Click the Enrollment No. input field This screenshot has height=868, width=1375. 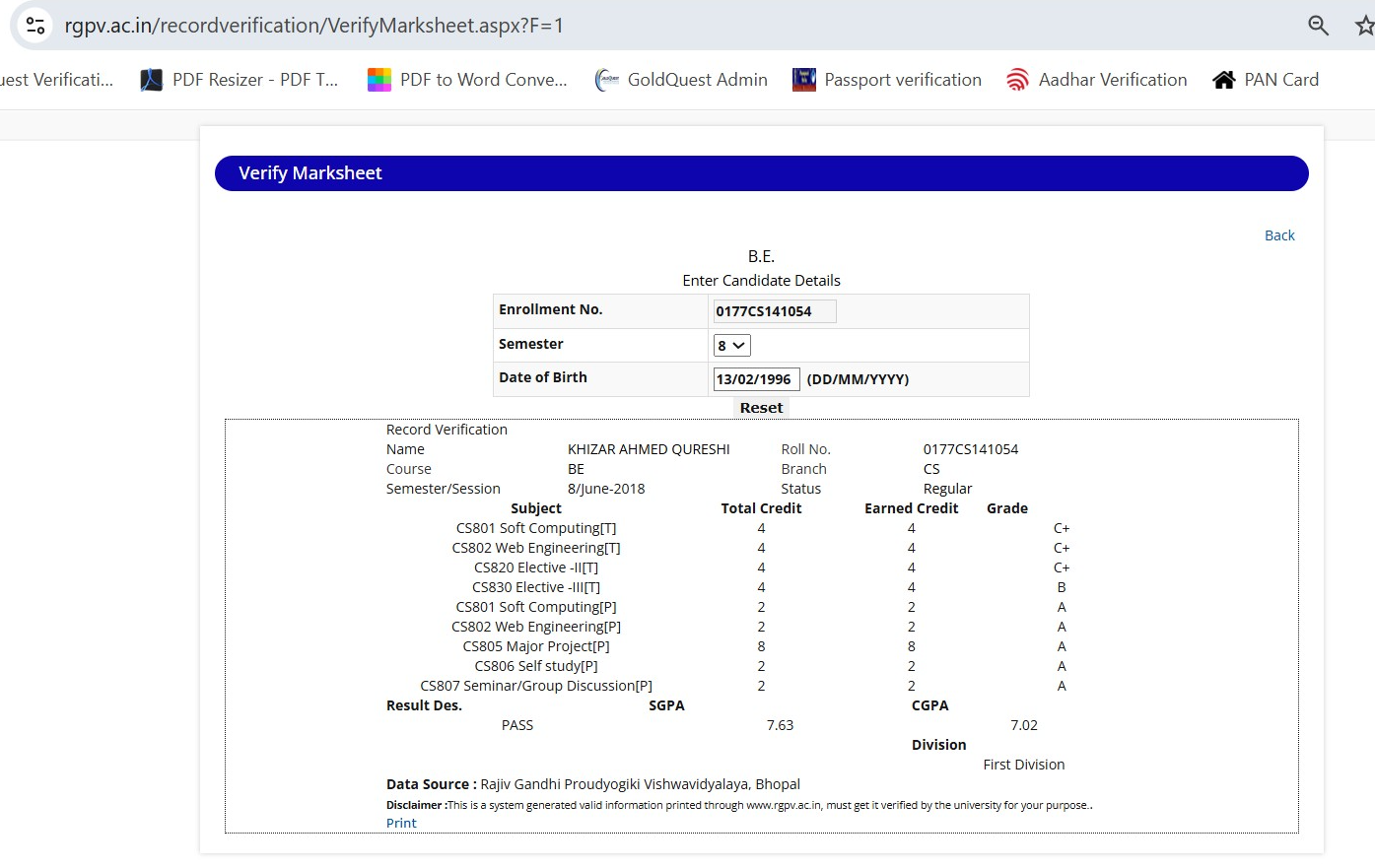click(x=774, y=311)
